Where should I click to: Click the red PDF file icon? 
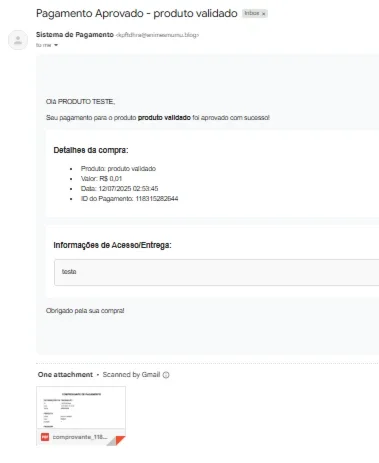(x=45, y=437)
